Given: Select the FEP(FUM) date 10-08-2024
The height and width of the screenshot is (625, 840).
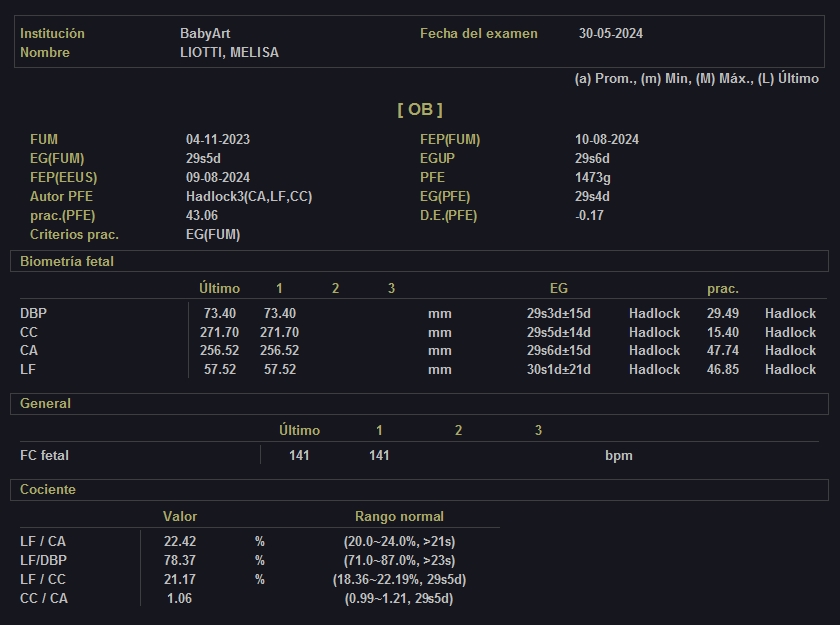Looking at the screenshot, I should (x=607, y=140).
